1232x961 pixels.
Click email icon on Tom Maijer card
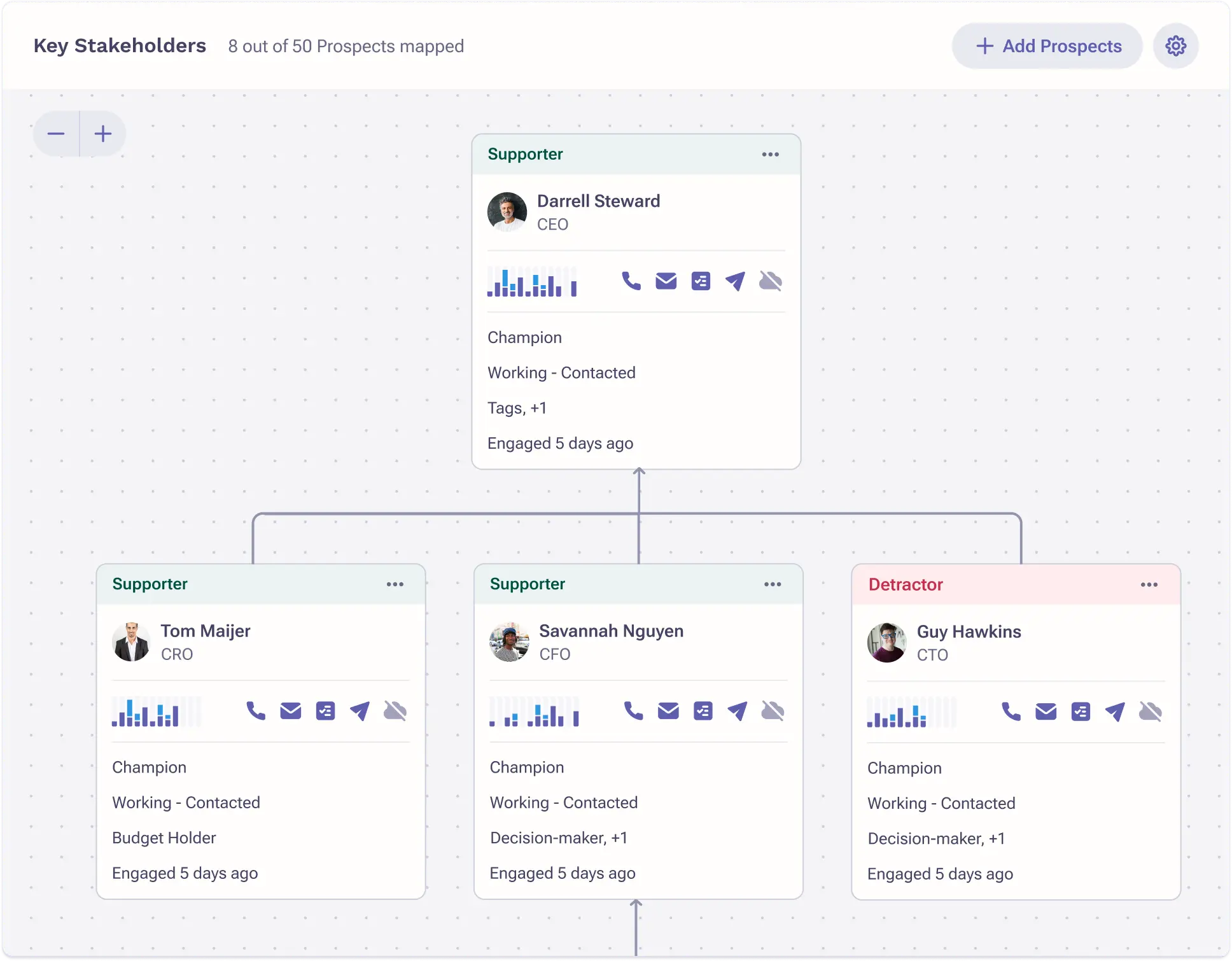click(290, 711)
